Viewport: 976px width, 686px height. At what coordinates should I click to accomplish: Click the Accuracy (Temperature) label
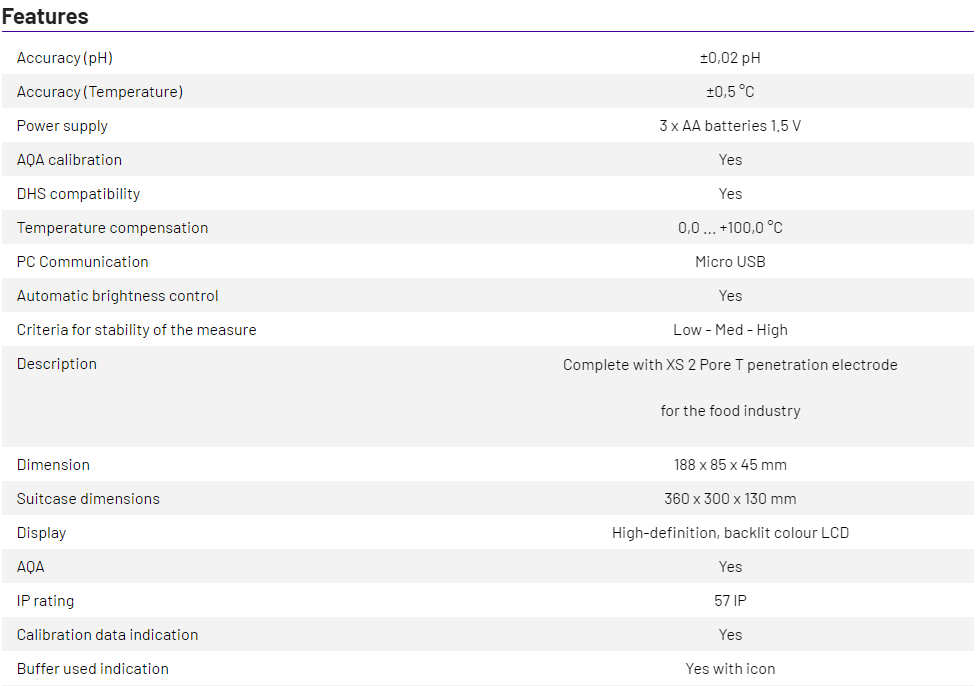point(100,92)
